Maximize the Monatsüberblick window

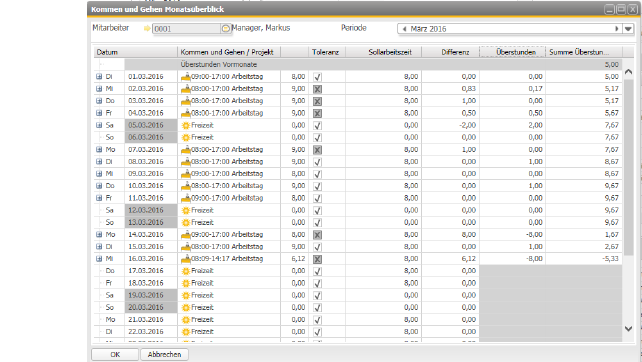621,9
